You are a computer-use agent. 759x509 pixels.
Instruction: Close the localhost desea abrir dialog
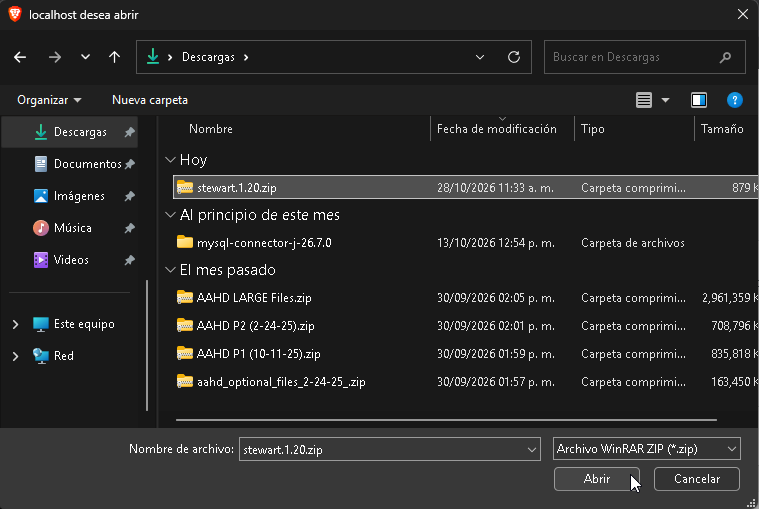pos(743,15)
